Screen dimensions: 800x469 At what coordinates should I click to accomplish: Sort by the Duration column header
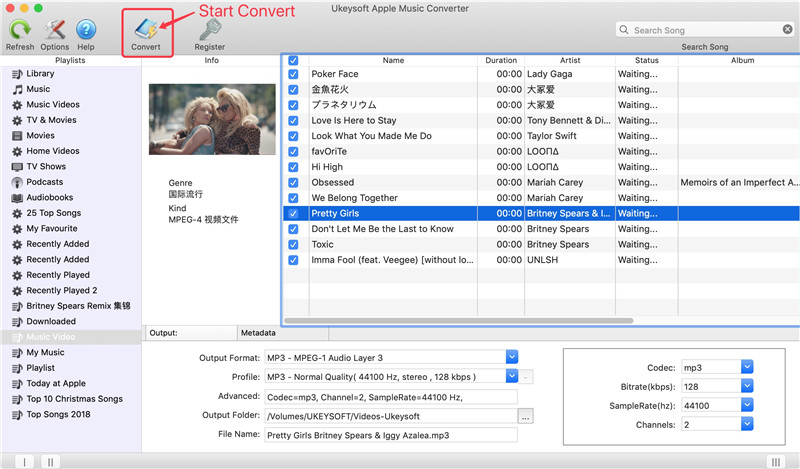click(x=501, y=60)
